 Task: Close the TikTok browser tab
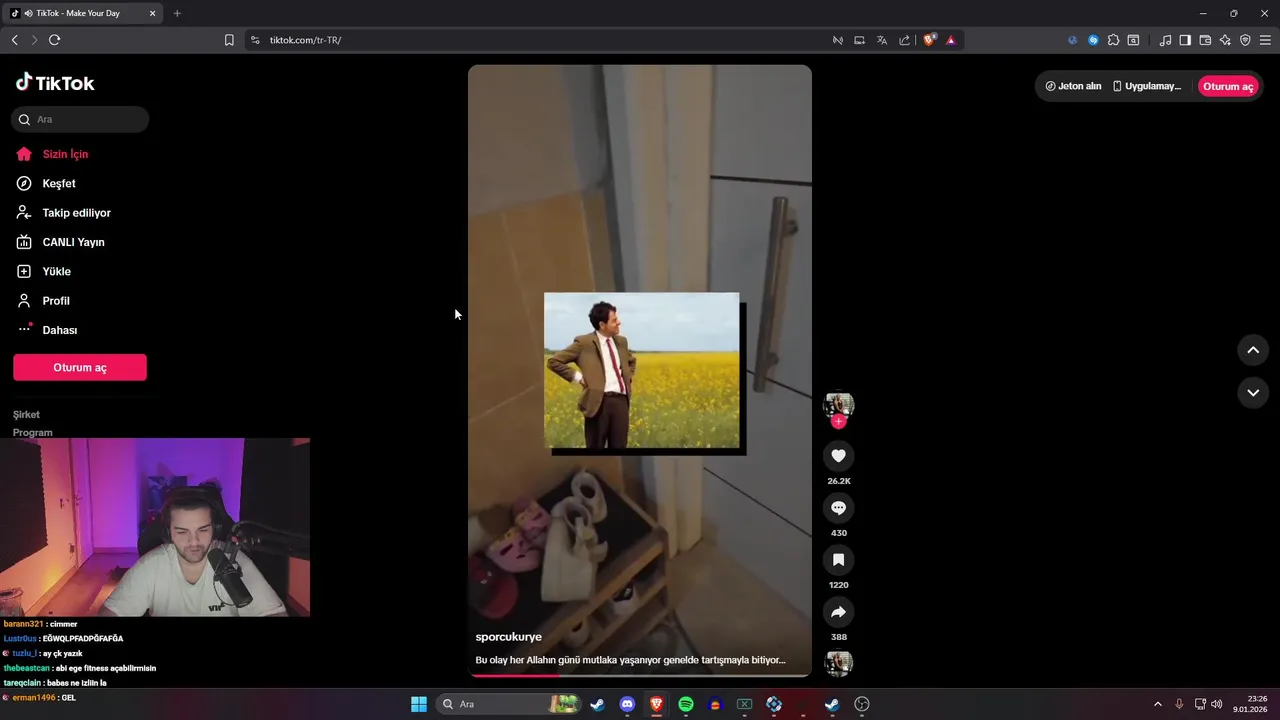point(153,13)
